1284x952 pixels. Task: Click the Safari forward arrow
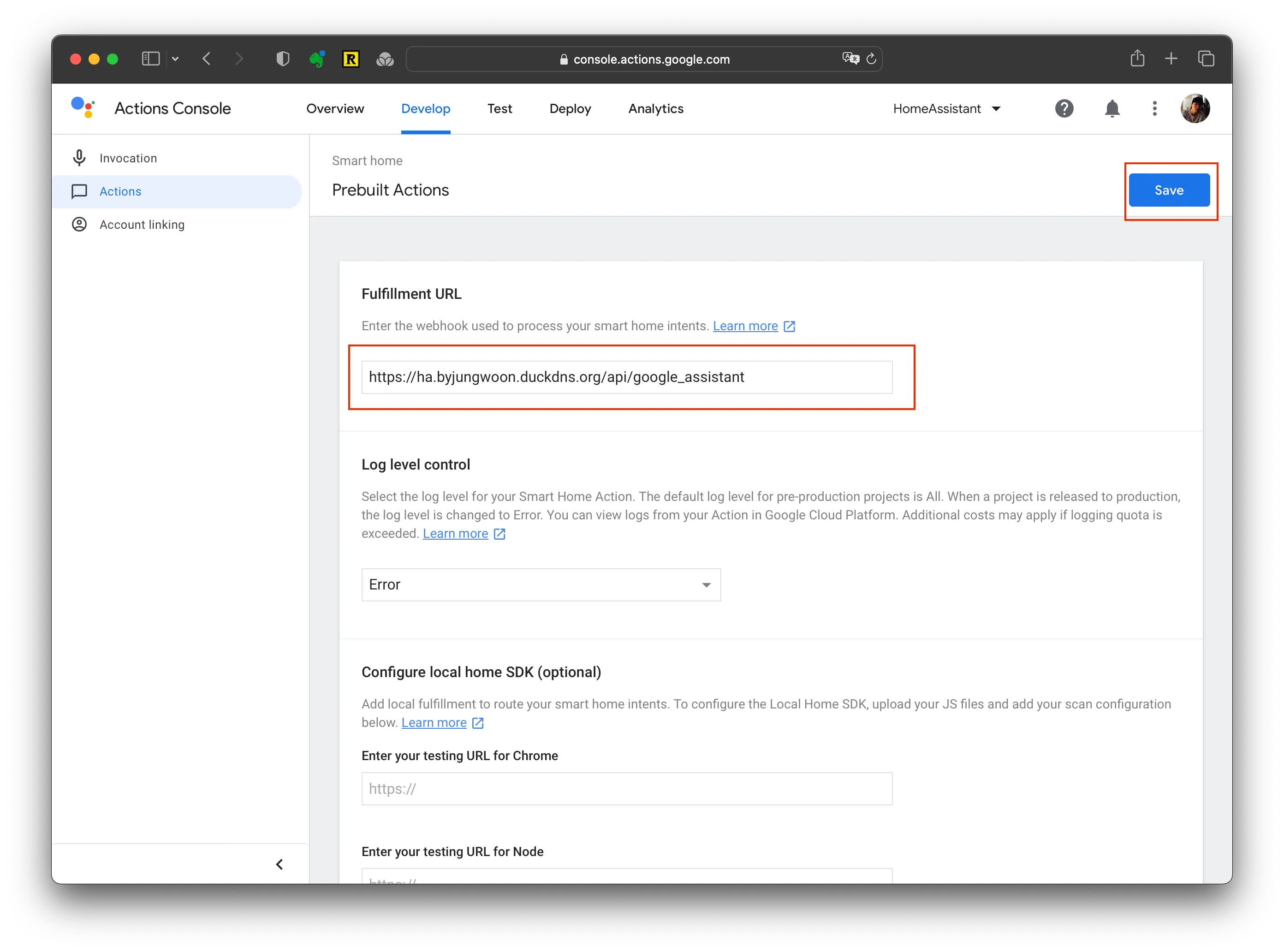click(239, 59)
